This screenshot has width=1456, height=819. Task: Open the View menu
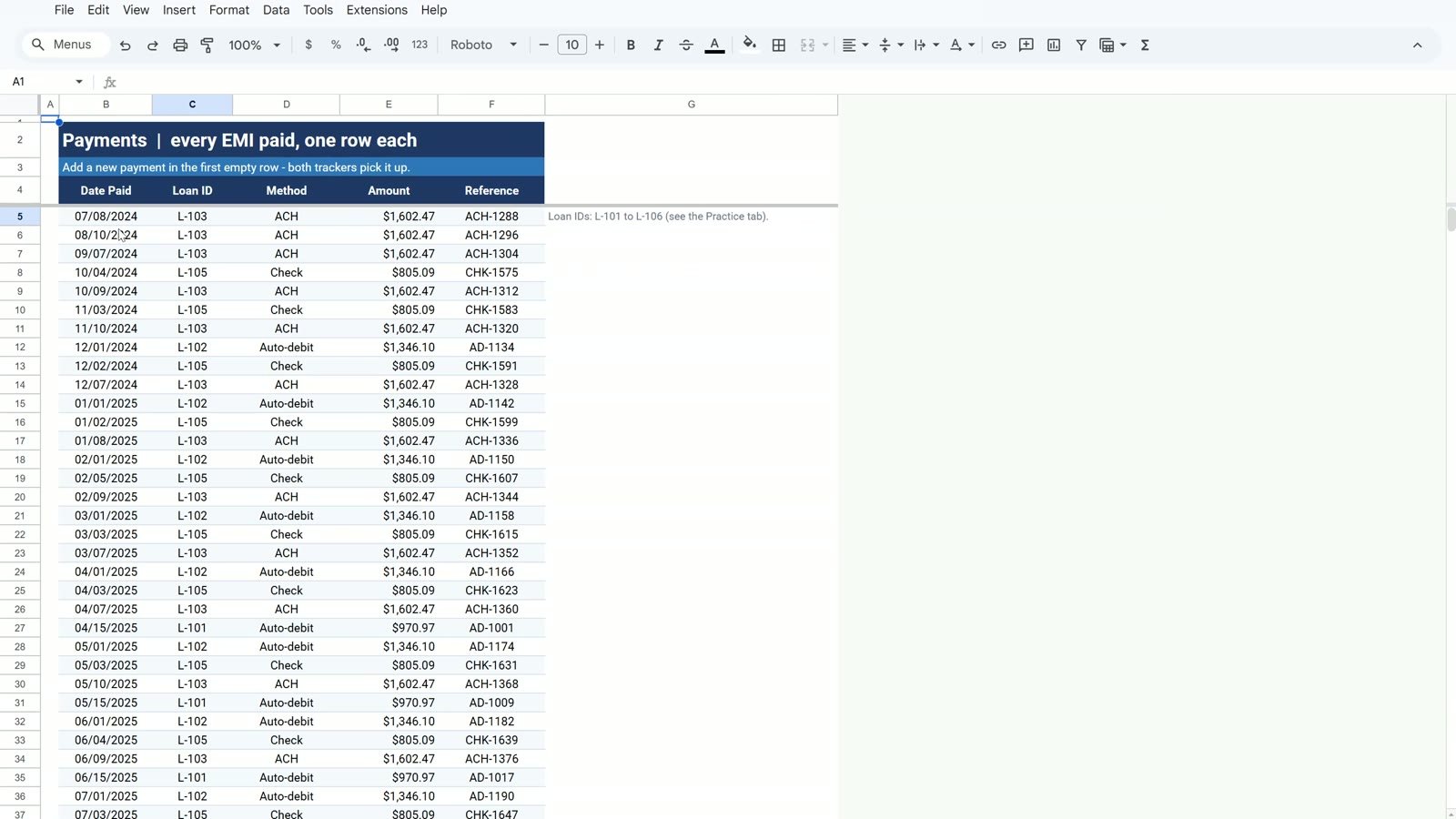click(x=136, y=10)
